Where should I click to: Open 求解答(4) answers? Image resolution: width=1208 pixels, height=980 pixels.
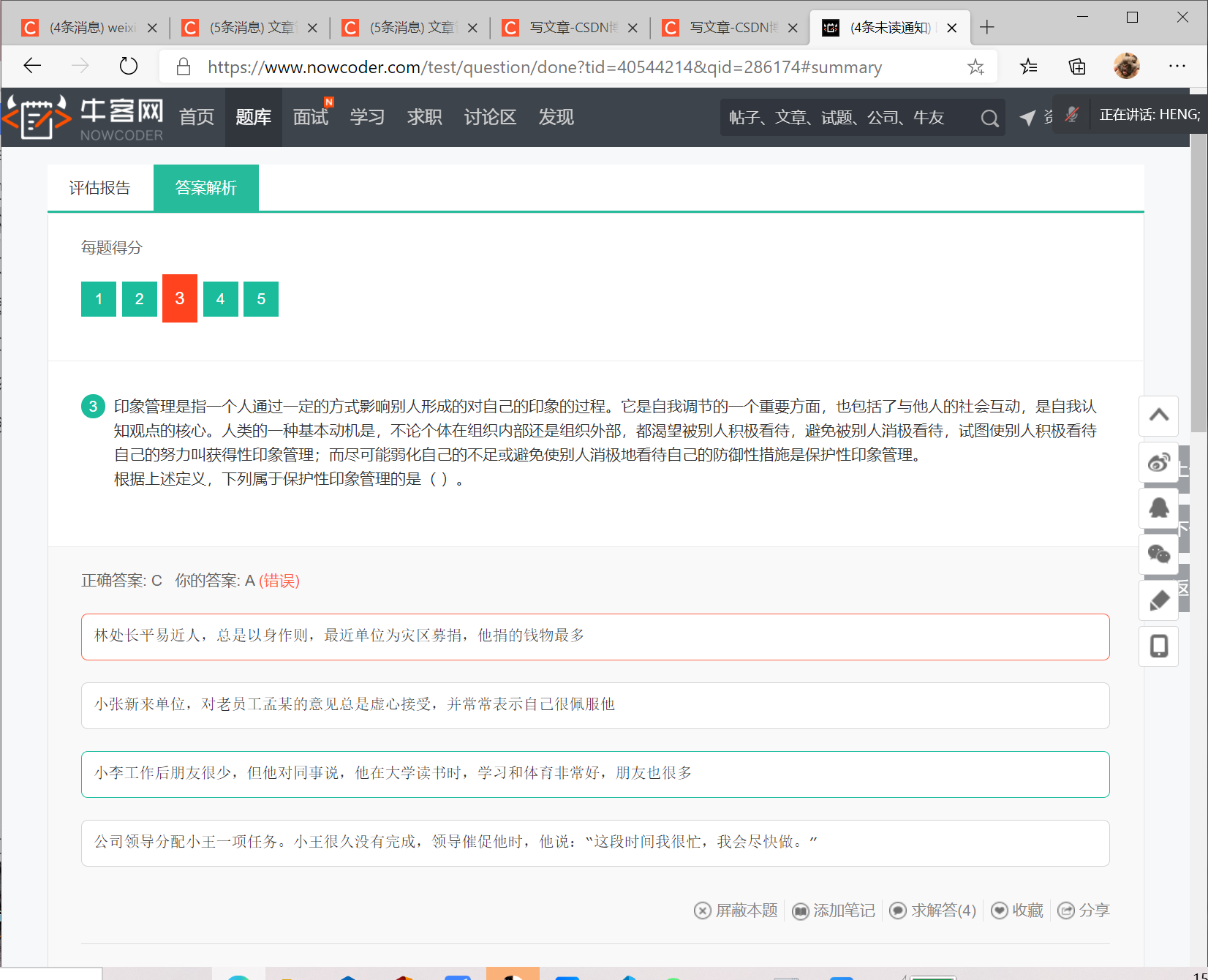click(x=933, y=911)
